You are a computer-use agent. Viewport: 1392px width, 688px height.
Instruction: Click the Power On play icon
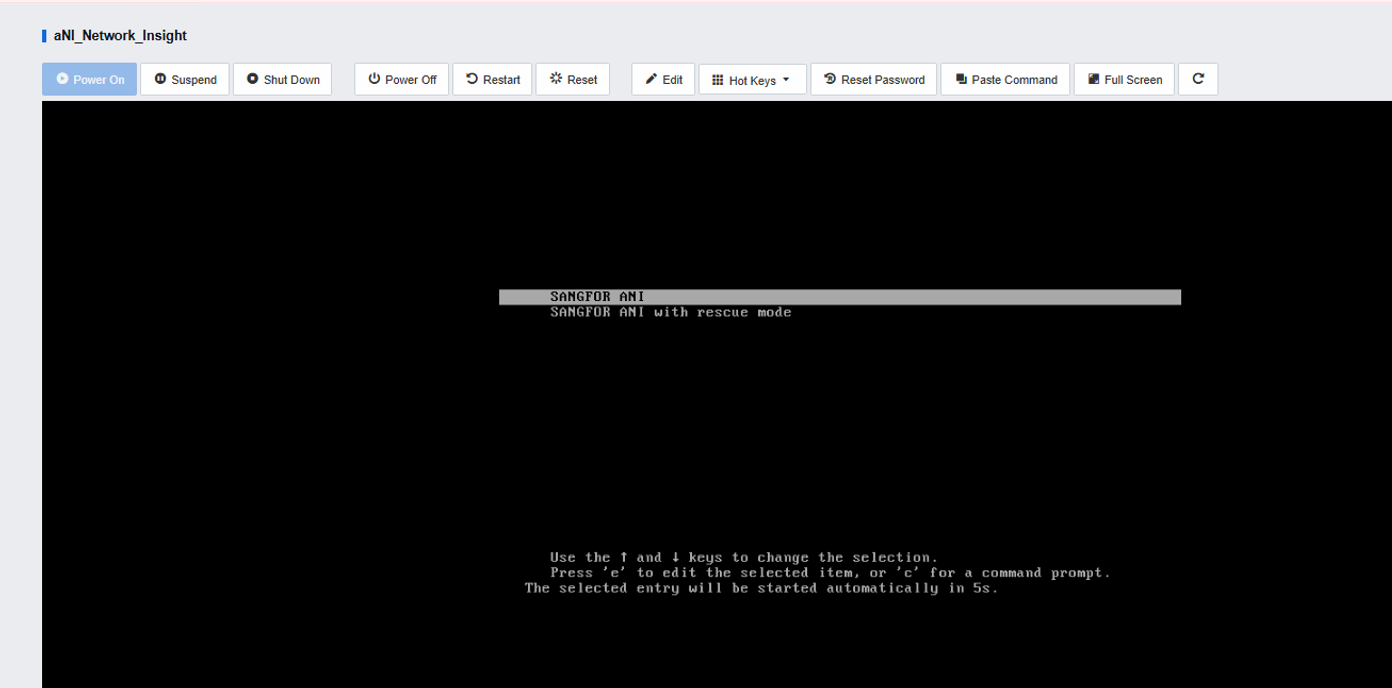coord(62,79)
